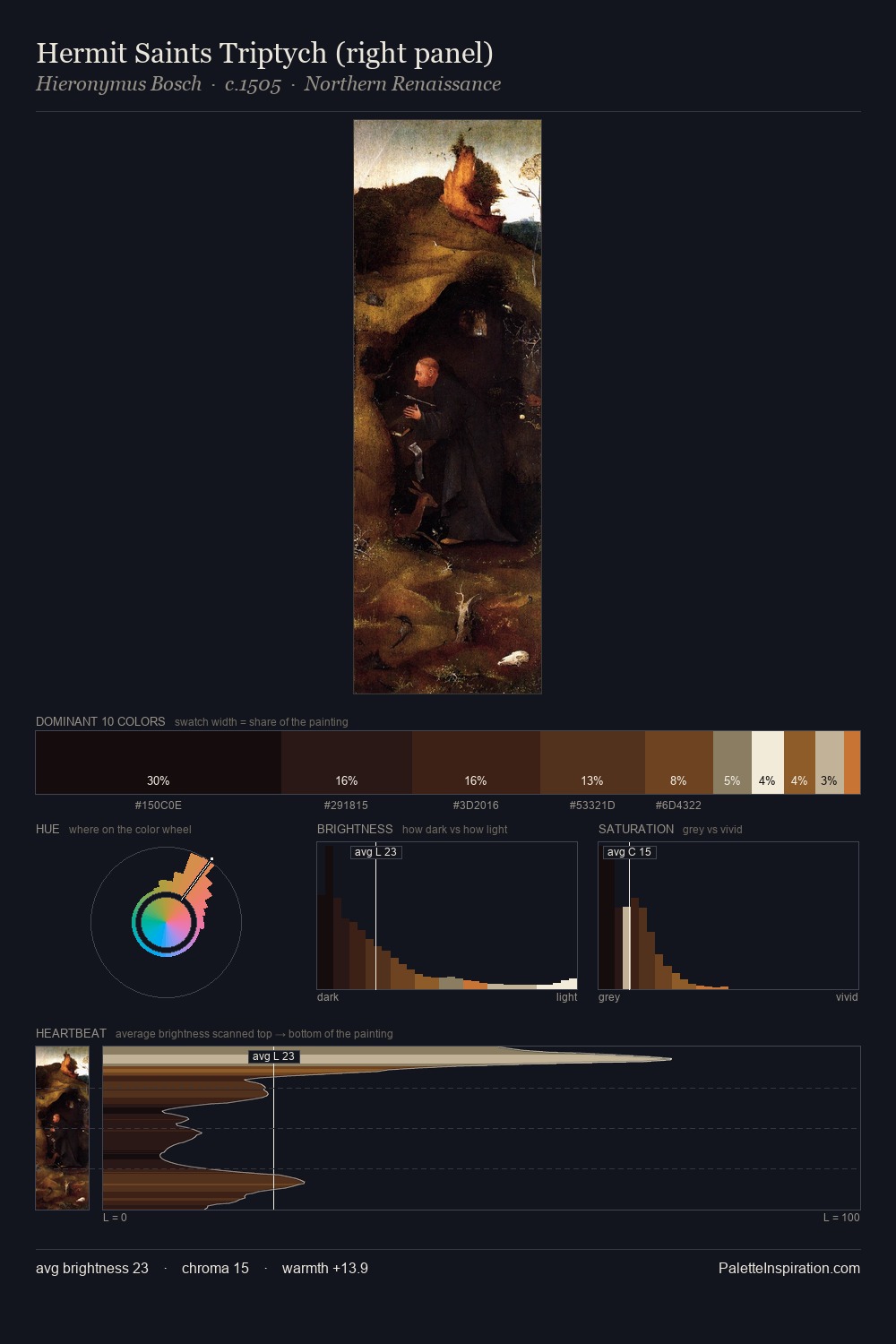Click the first 4% cream-white swatch
Image resolution: width=896 pixels, height=1344 pixels.
coord(768,762)
